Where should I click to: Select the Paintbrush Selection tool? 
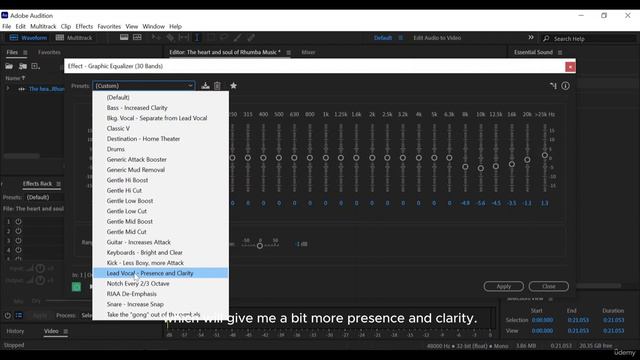[238, 38]
